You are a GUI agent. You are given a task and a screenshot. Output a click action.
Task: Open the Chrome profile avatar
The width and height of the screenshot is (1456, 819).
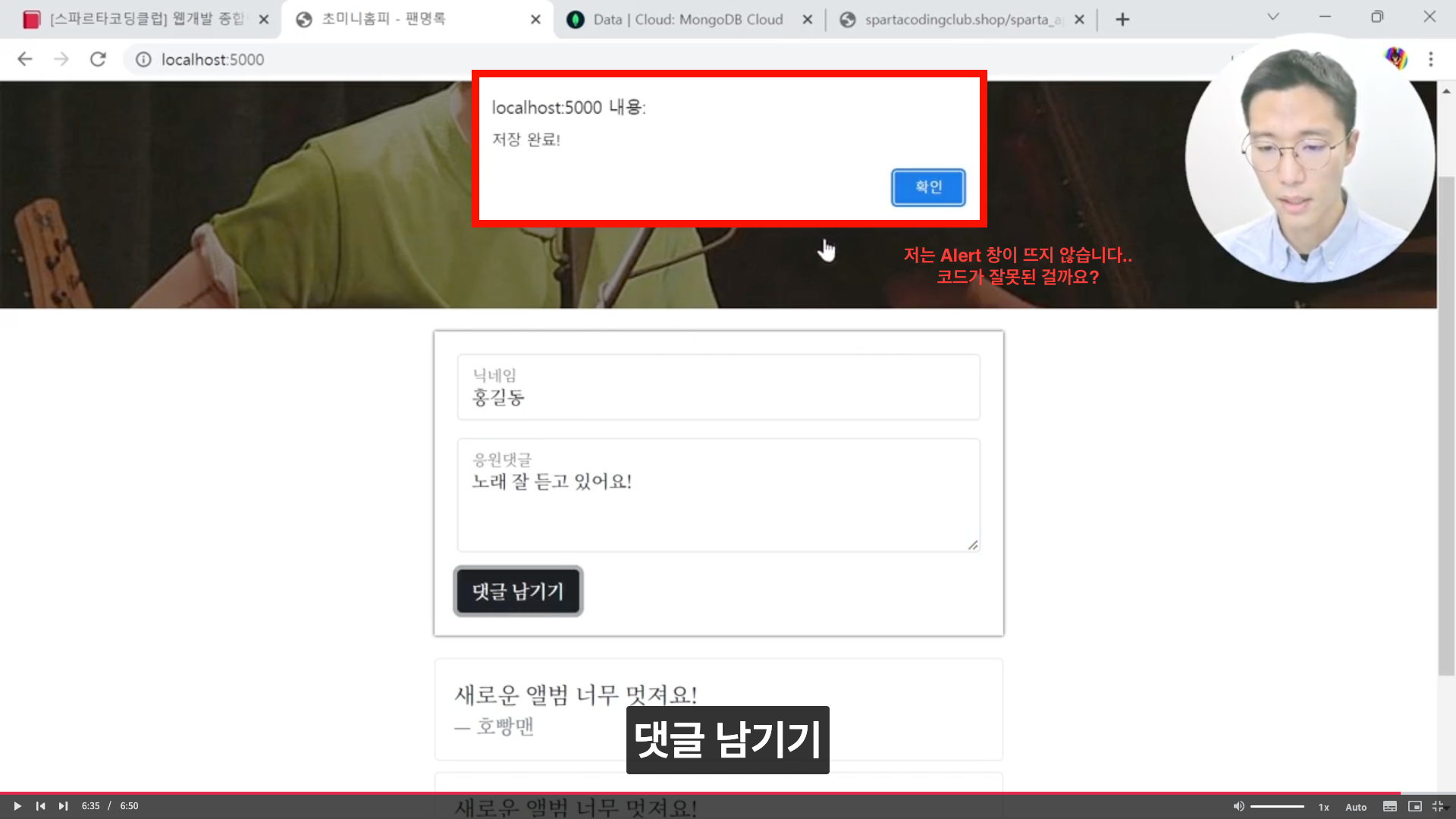coord(1395,58)
